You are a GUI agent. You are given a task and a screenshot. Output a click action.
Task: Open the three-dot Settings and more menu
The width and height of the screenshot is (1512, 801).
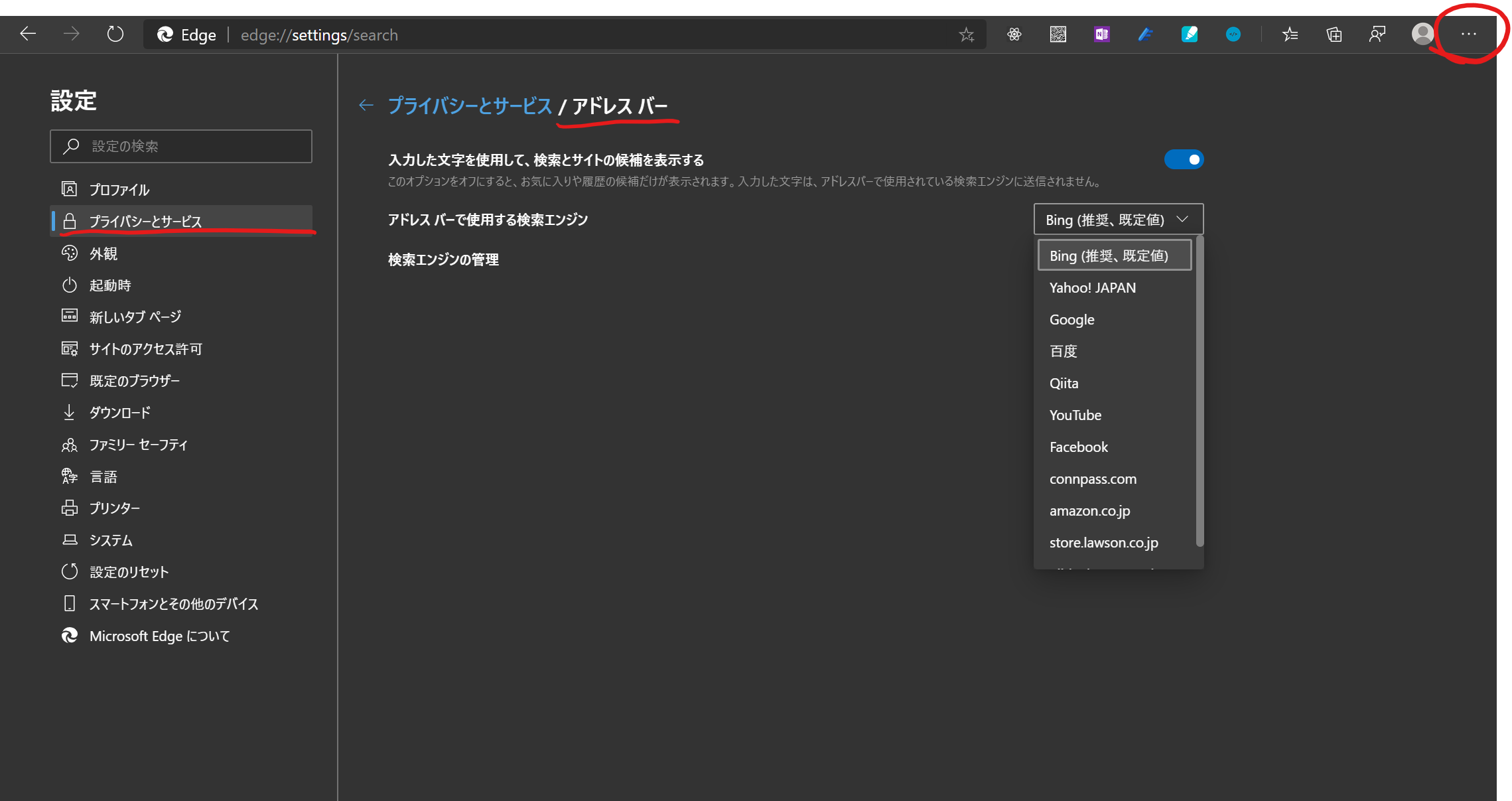(1468, 34)
